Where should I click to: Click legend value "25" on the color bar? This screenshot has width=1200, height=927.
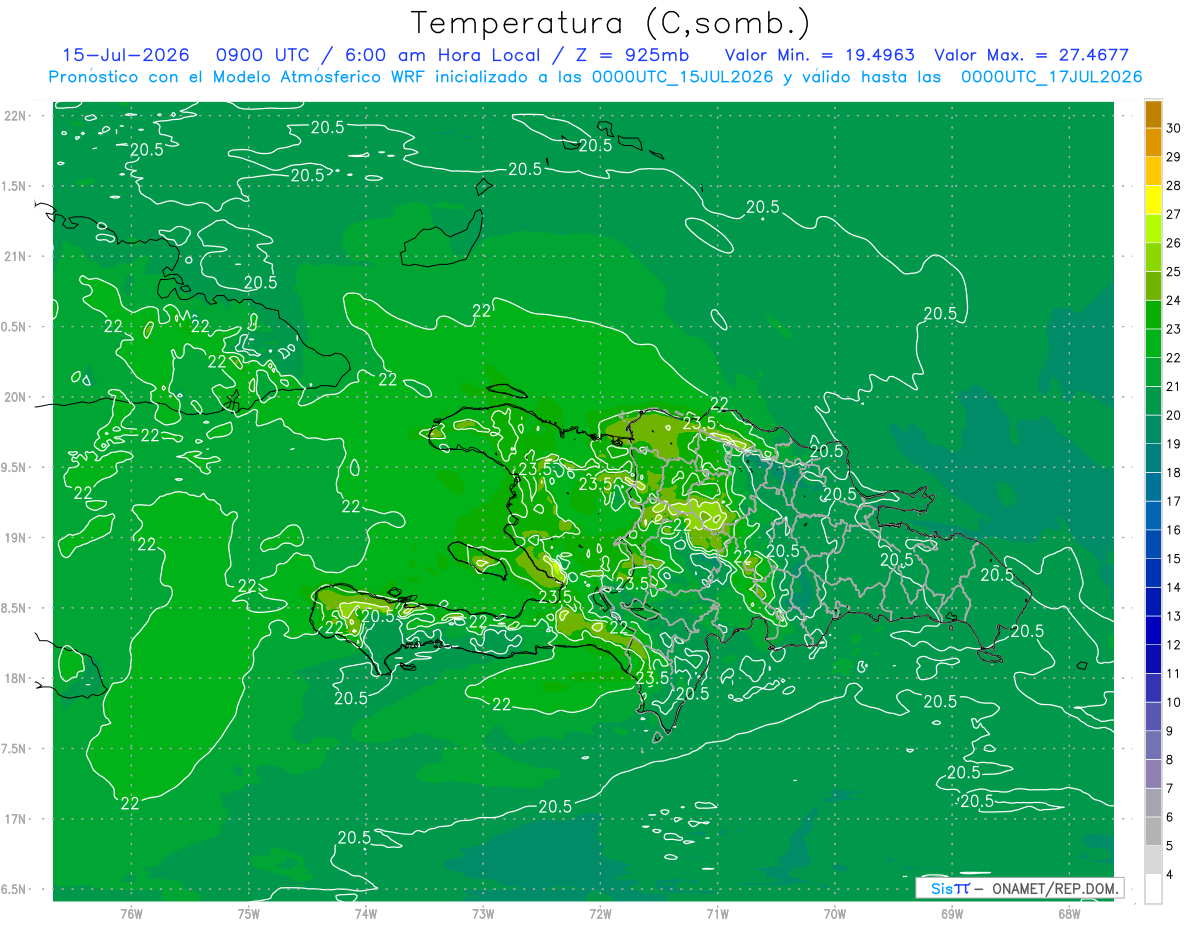(x=1174, y=272)
